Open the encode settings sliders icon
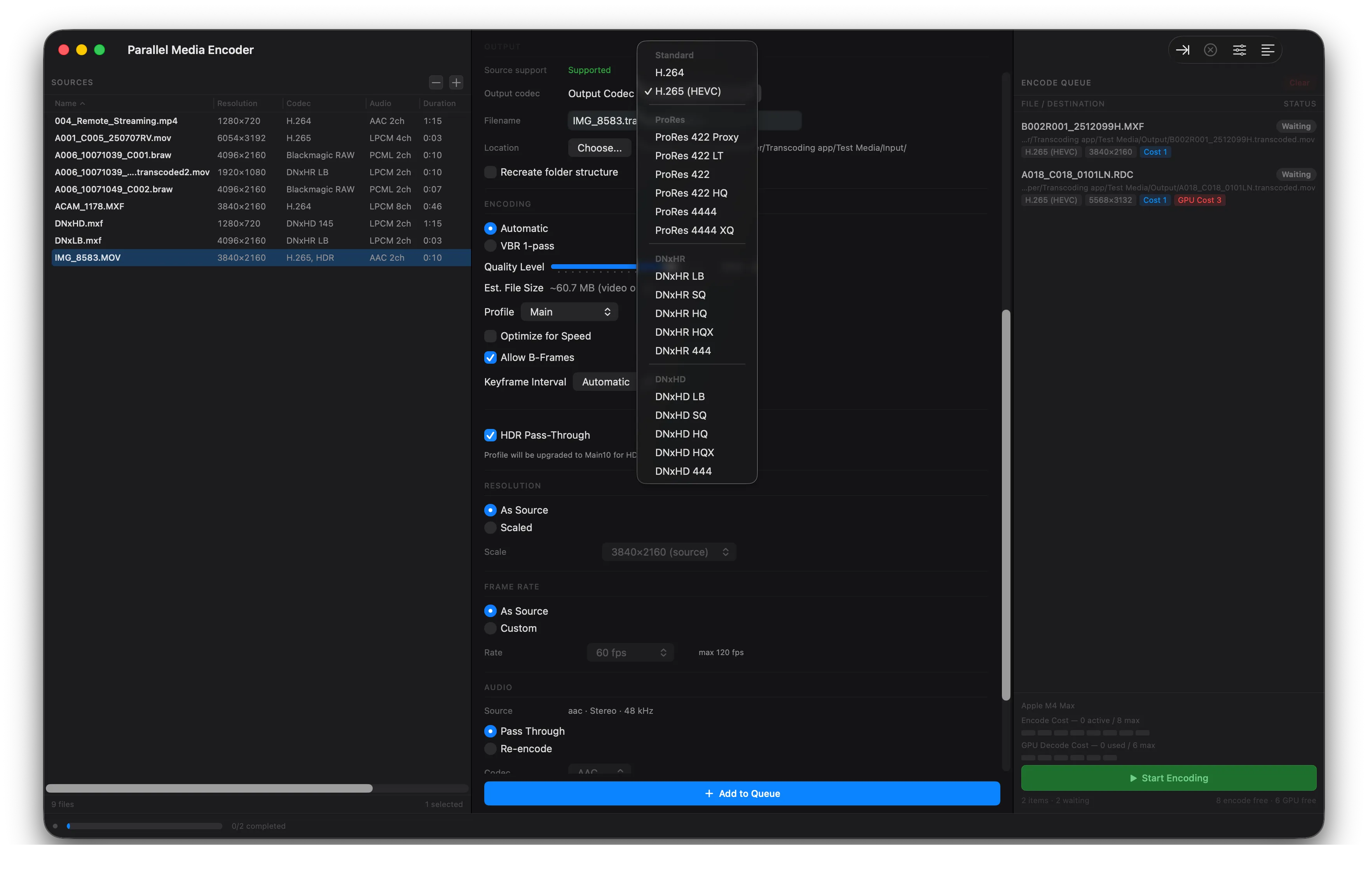1368x896 pixels. (1240, 49)
